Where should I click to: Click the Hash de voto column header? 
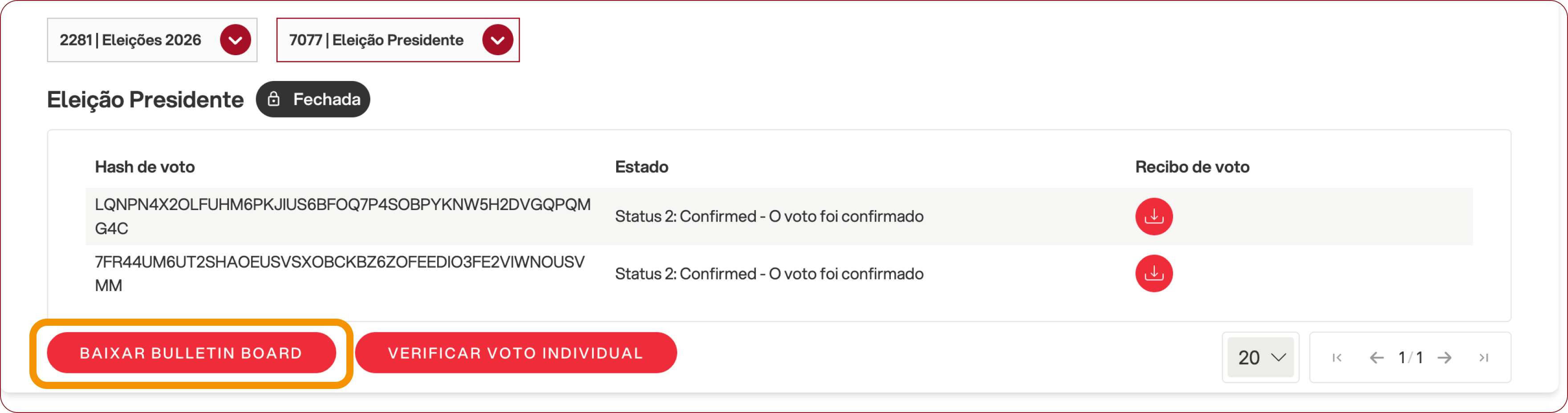[145, 166]
